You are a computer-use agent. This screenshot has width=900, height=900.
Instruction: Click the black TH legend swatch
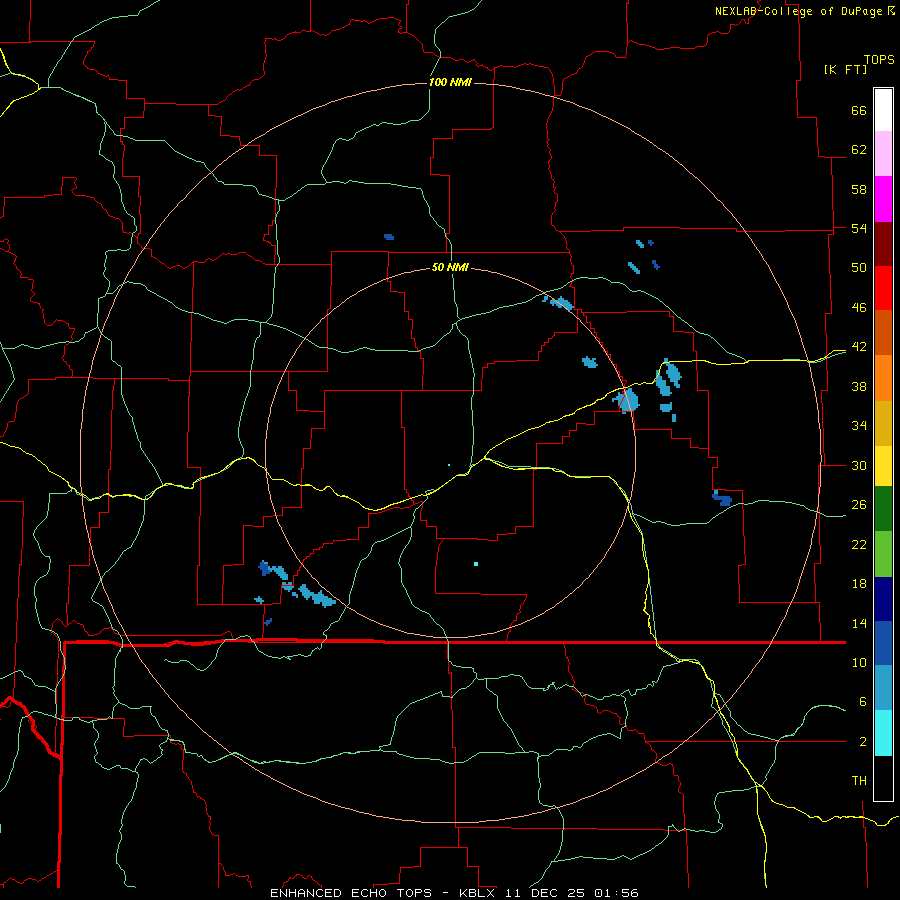pos(883,778)
